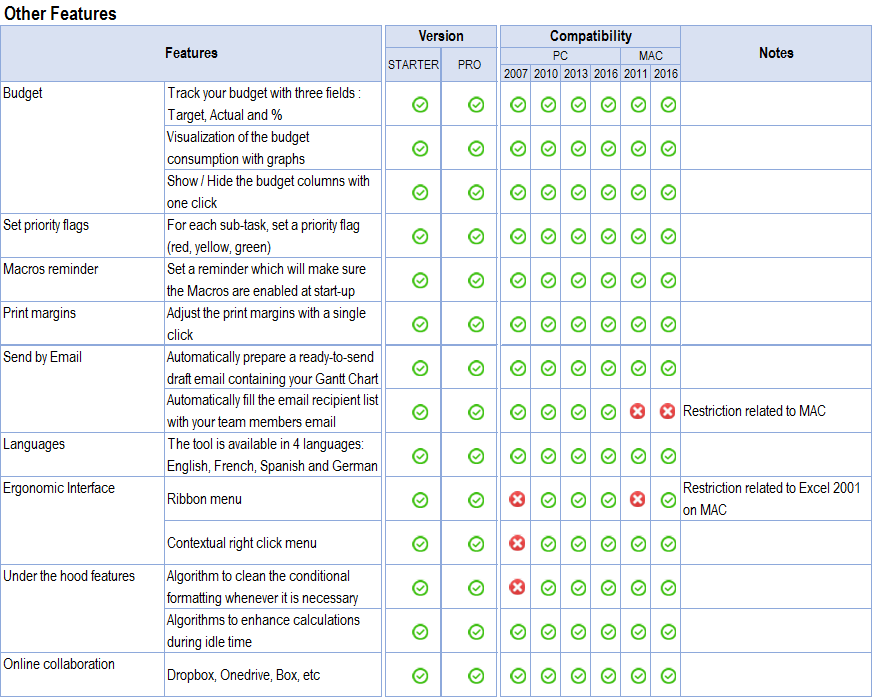Click red X for Ribbon menu under MAC 2011
The width and height of the screenshot is (873, 698).
637,499
